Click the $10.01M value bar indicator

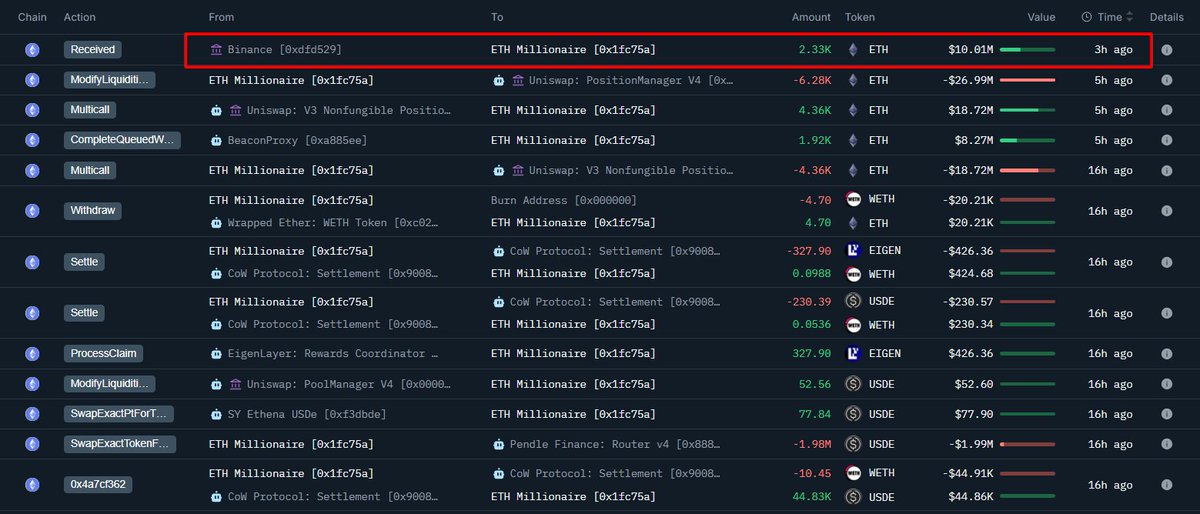(1027, 49)
